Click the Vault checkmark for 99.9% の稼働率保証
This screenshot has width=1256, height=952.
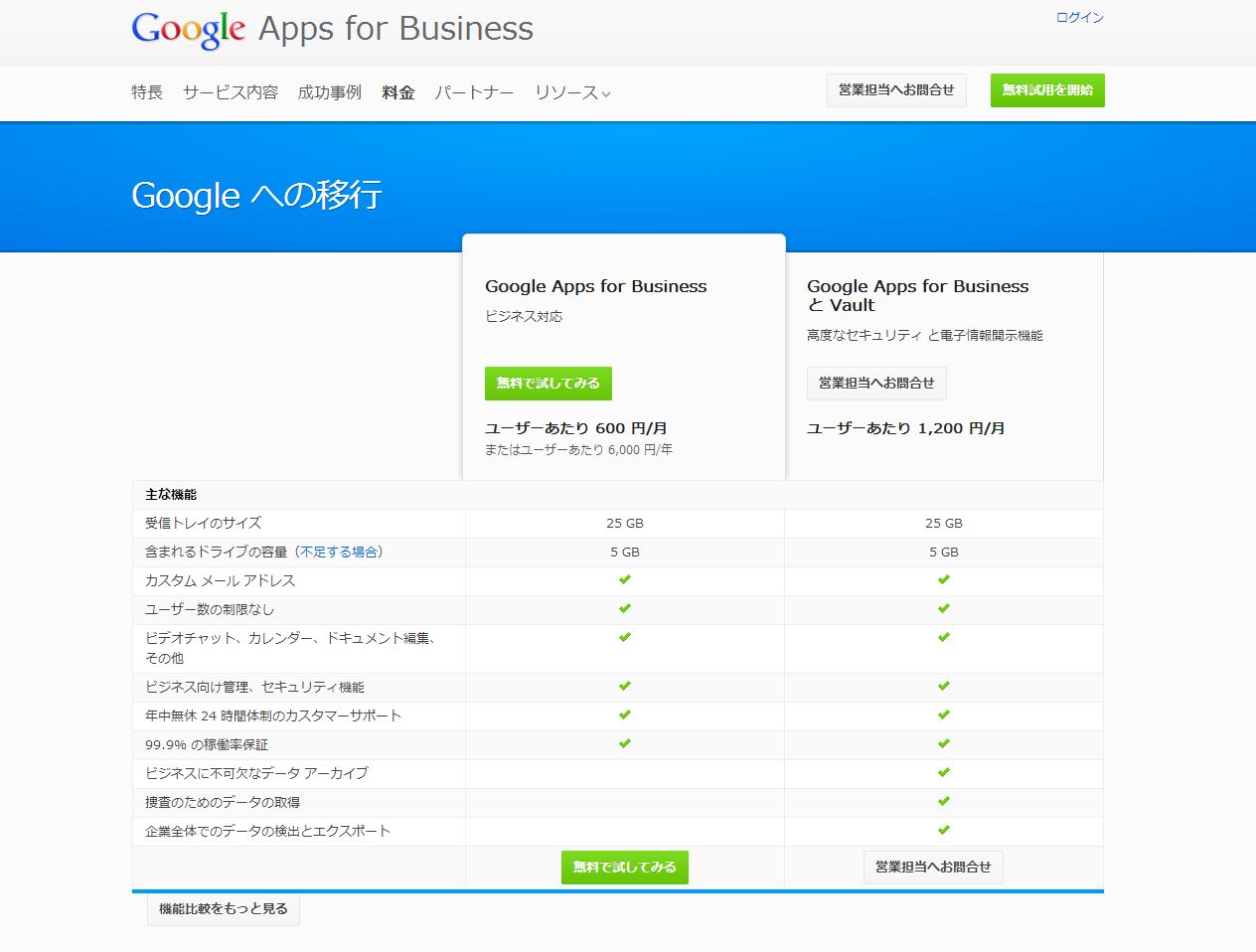click(x=944, y=743)
